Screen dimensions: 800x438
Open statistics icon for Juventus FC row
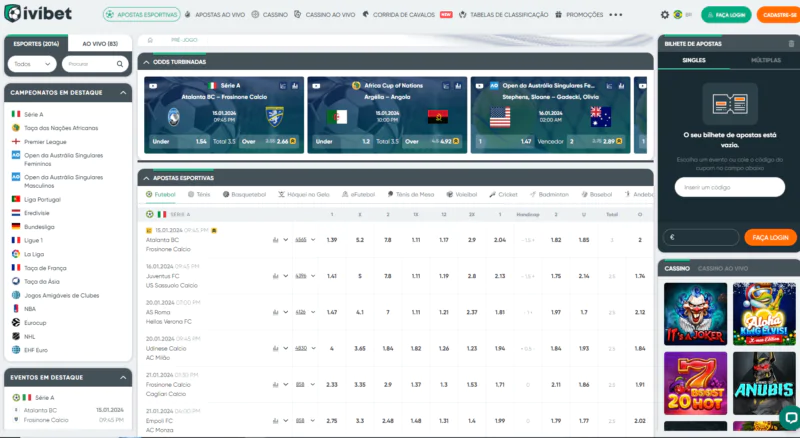click(x=276, y=276)
